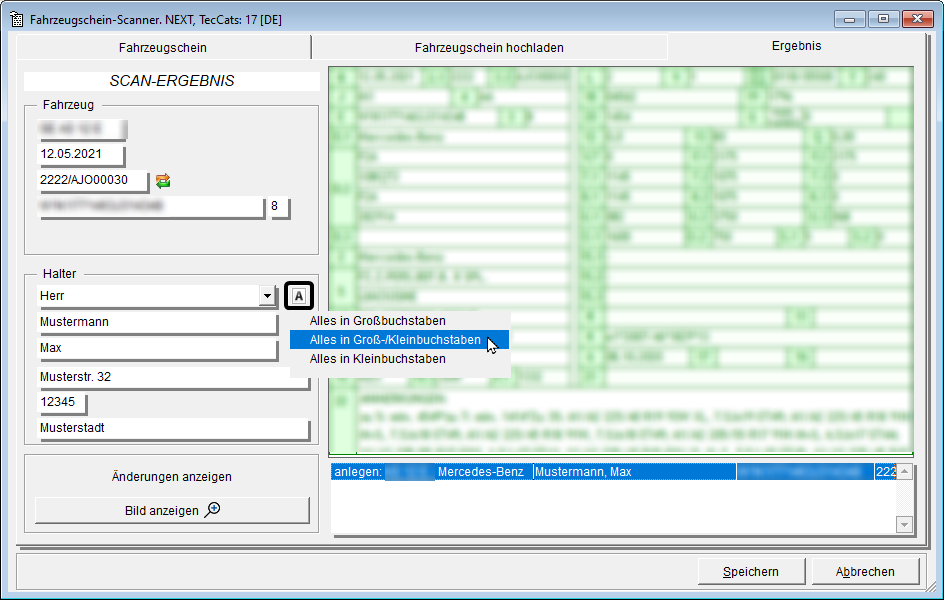Switch to the Fahrzeugschein tab

[x=163, y=48]
